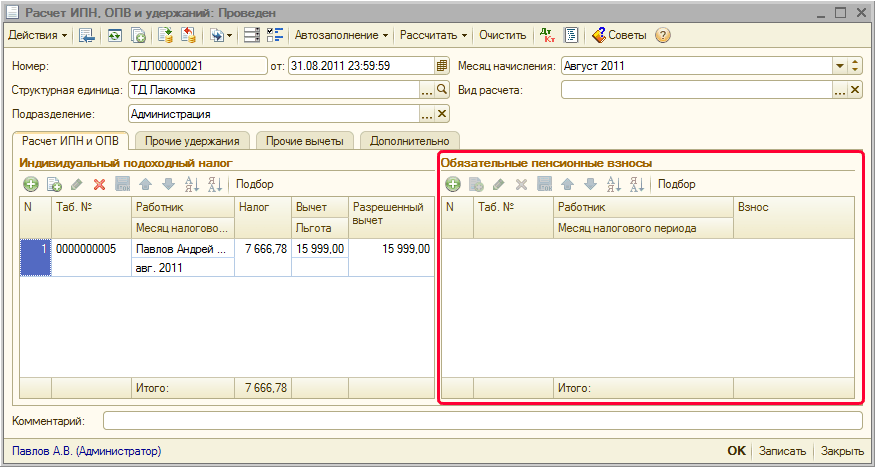Screen dimensions: 875x467
Task: Open the Рассчитать dropdown menu
Action: coord(434,35)
